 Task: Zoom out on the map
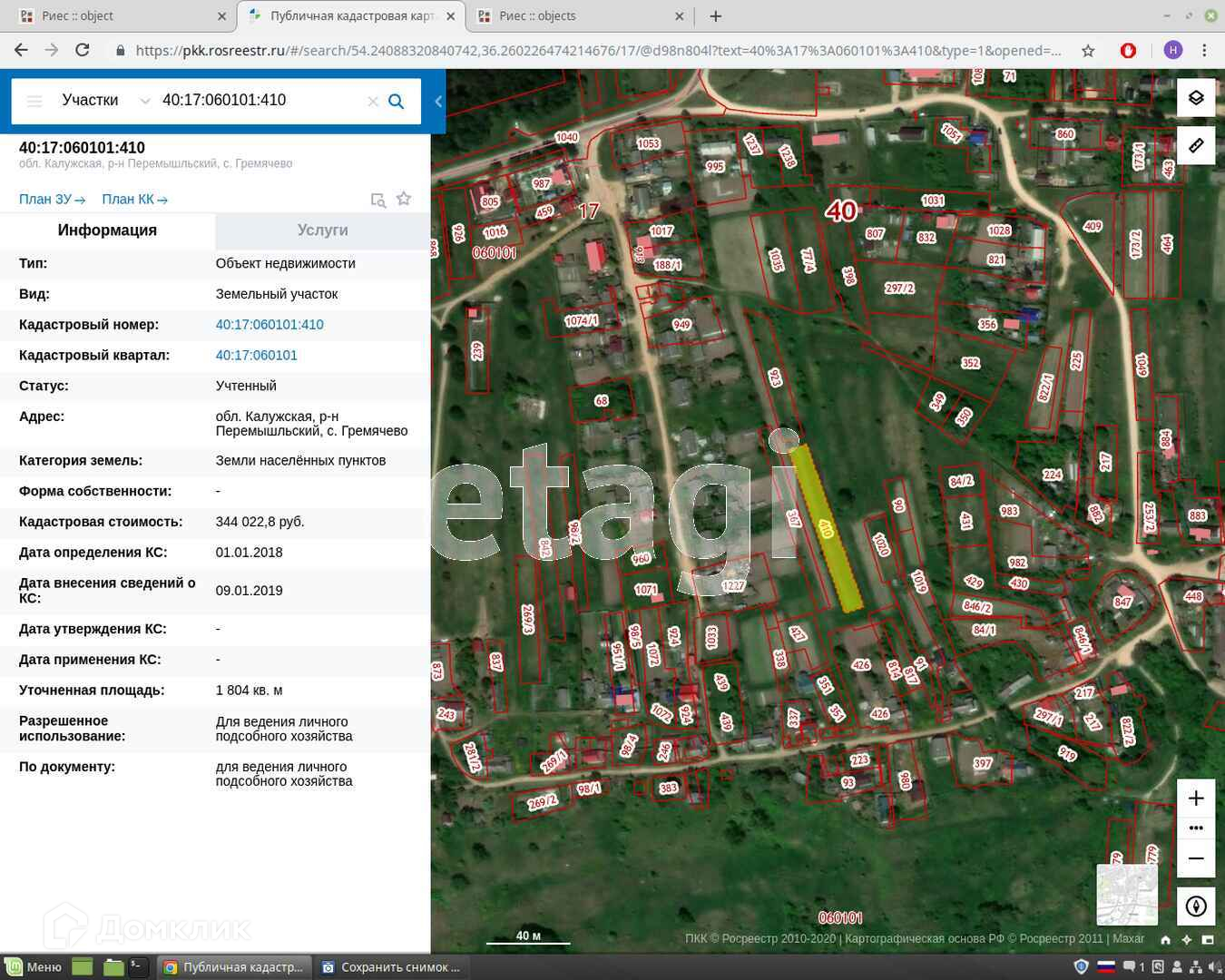pyautogui.click(x=1195, y=857)
